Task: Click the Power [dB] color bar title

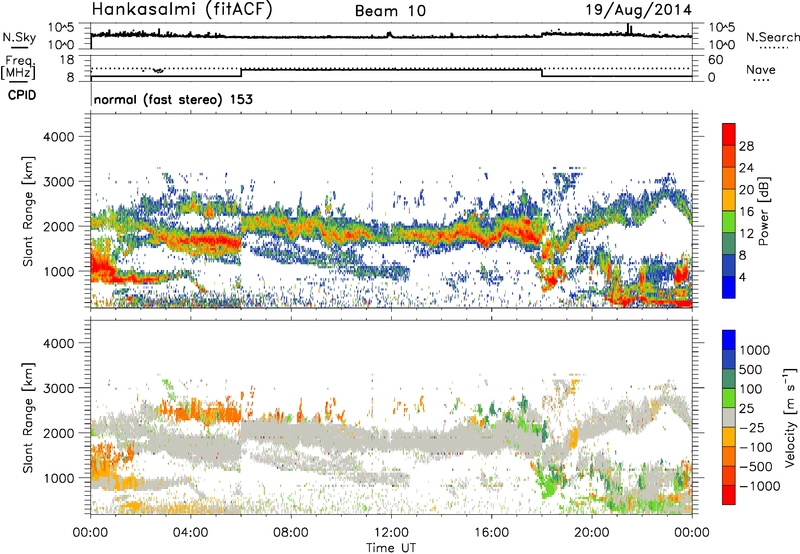Action: click(x=763, y=211)
